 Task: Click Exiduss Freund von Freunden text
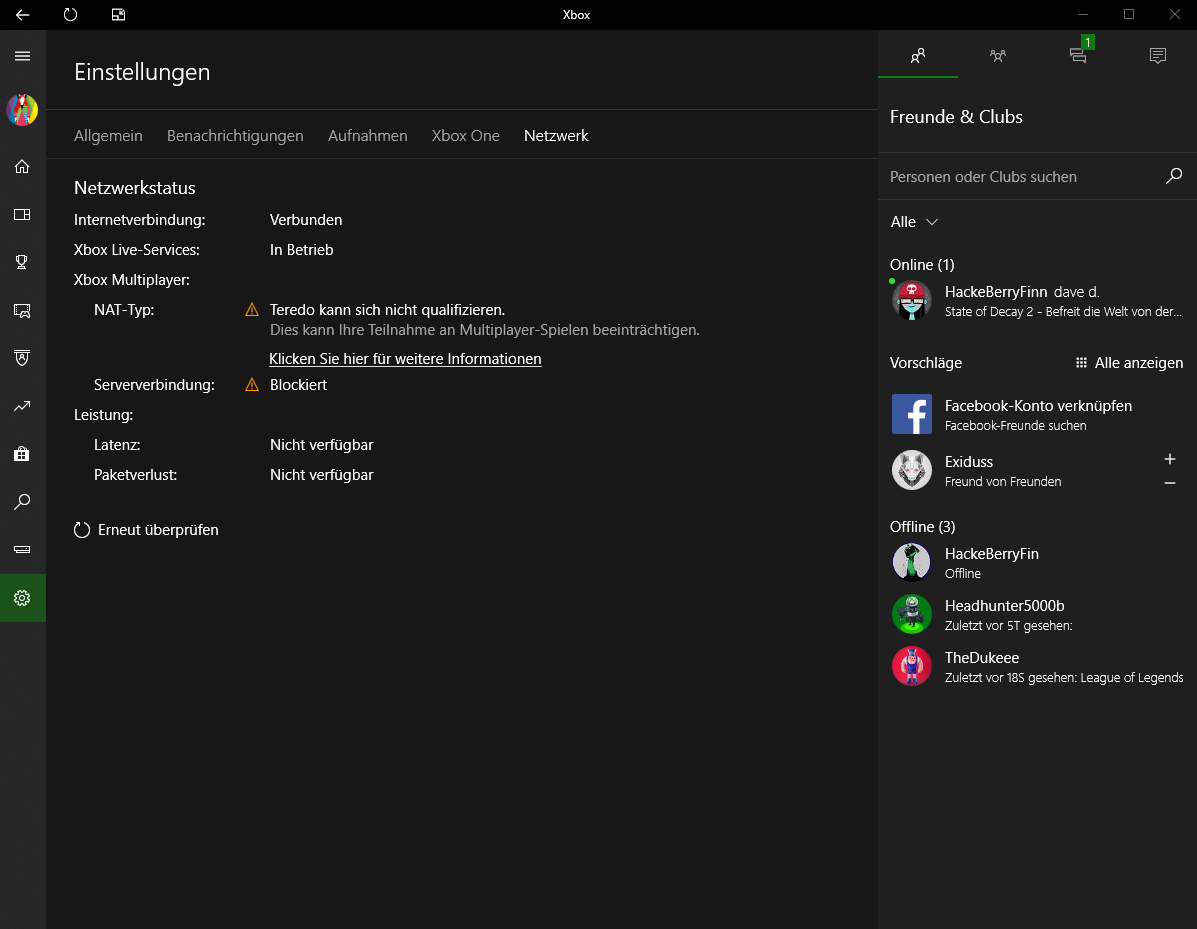pyautogui.click(x=1003, y=482)
